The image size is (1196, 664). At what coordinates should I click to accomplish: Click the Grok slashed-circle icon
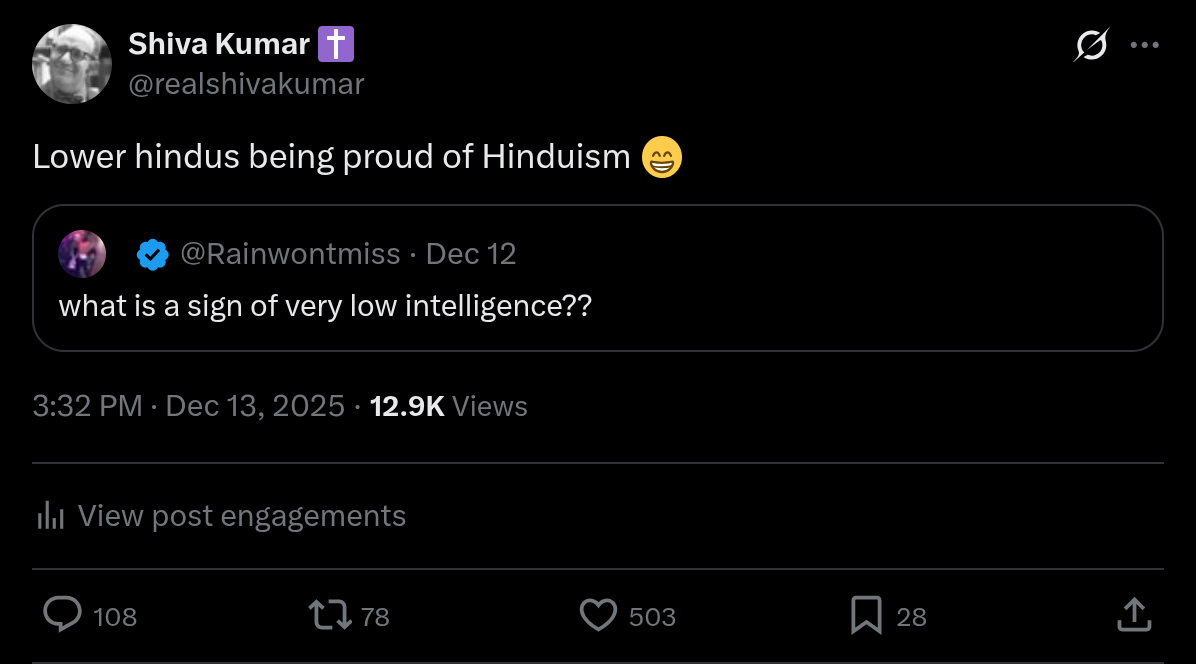point(1091,45)
